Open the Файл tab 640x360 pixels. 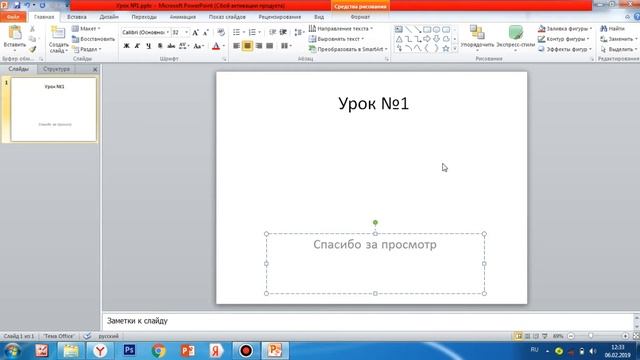tap(13, 17)
